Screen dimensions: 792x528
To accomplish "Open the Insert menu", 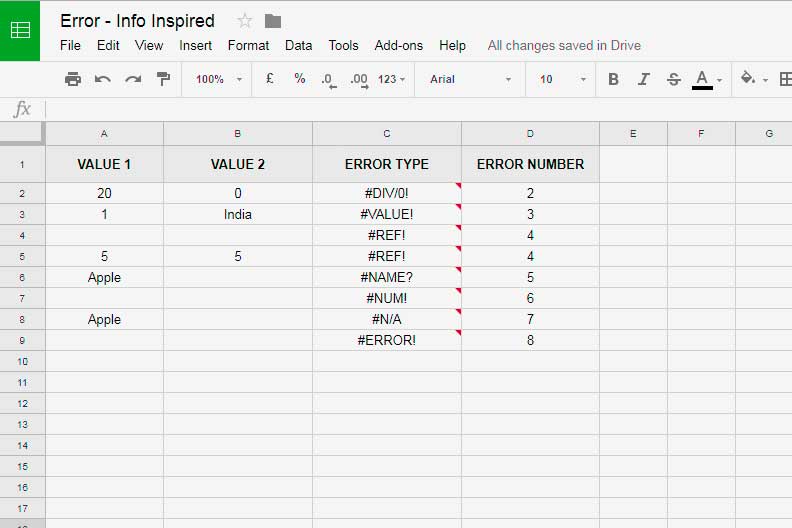I will 195,45.
